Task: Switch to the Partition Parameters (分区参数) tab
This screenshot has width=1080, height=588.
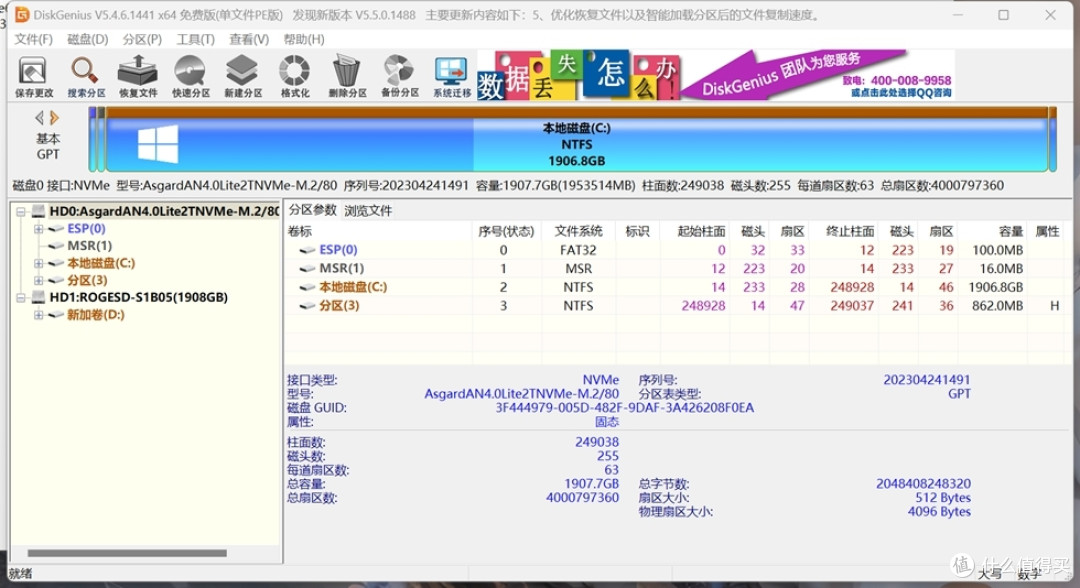Action: coord(312,210)
